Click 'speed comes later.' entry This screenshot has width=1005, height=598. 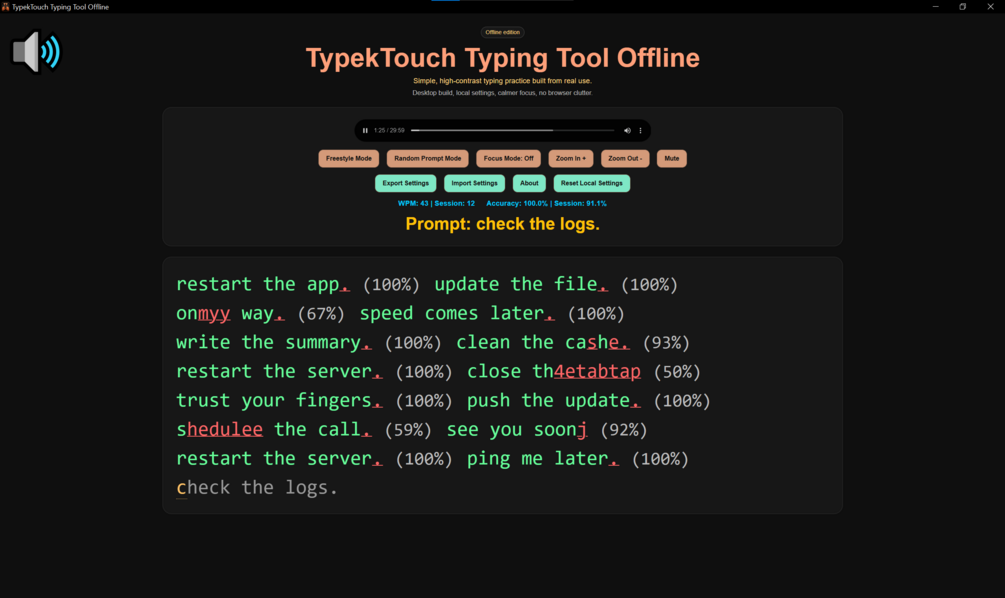pos(457,313)
